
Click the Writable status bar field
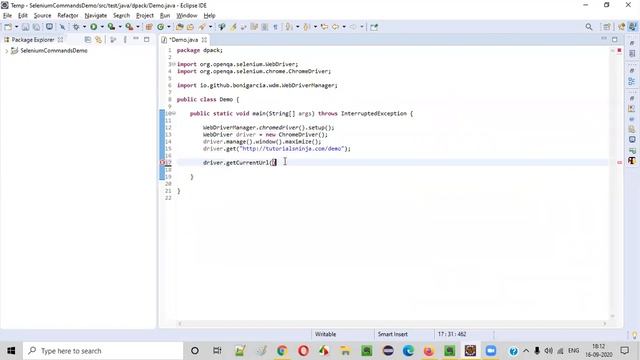(x=326, y=334)
